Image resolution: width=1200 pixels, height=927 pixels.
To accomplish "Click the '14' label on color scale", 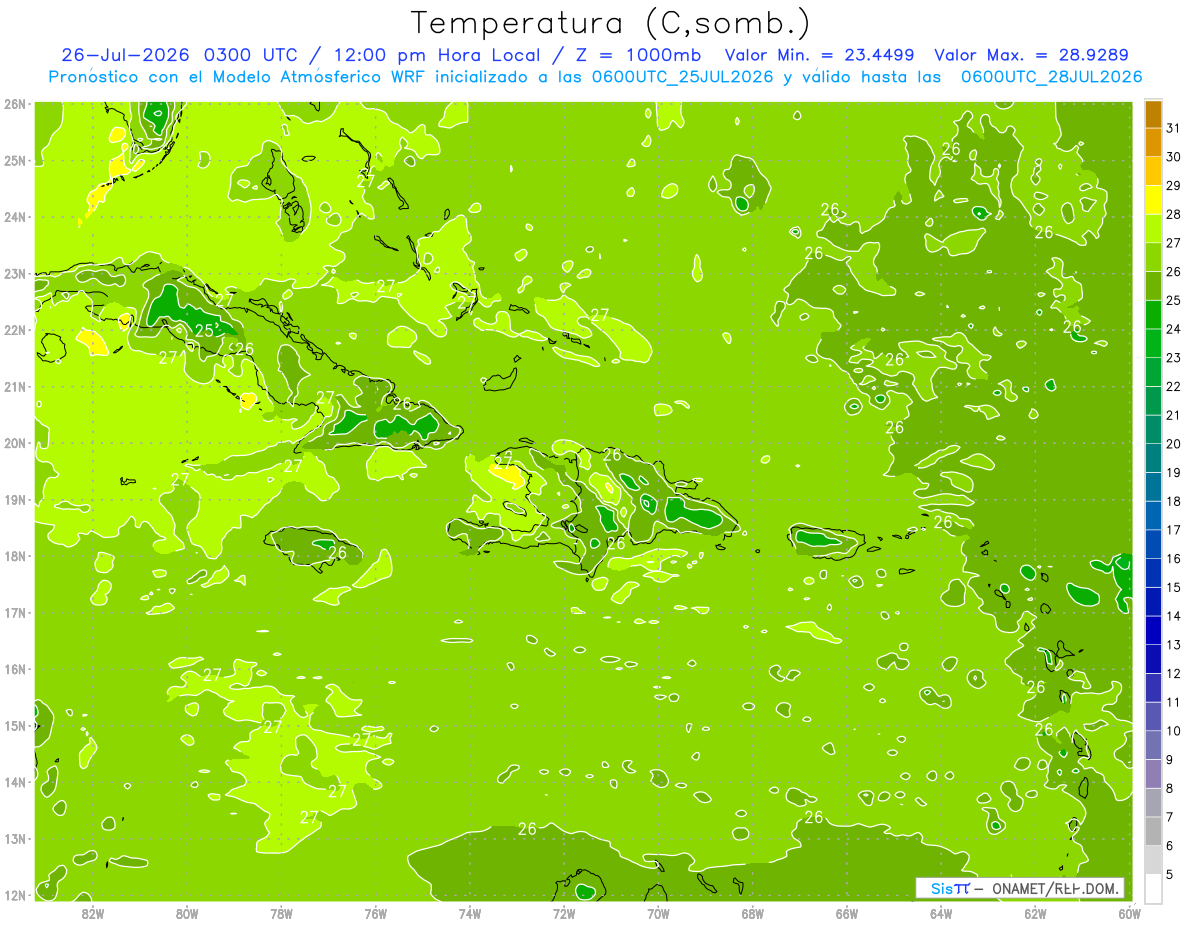I will [1173, 617].
